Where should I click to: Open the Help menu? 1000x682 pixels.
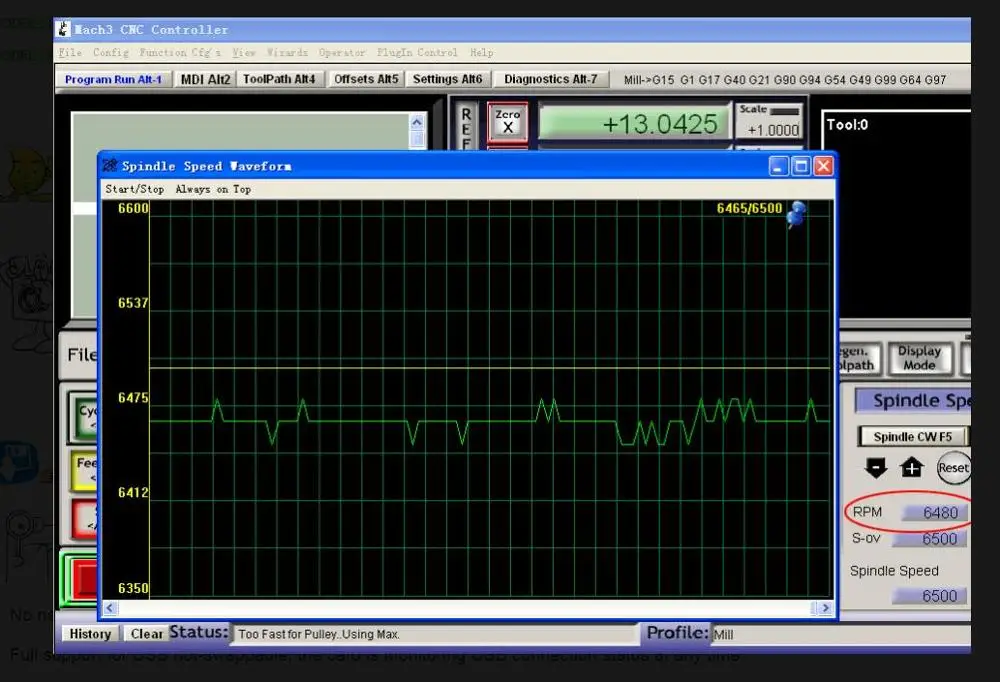click(x=482, y=52)
